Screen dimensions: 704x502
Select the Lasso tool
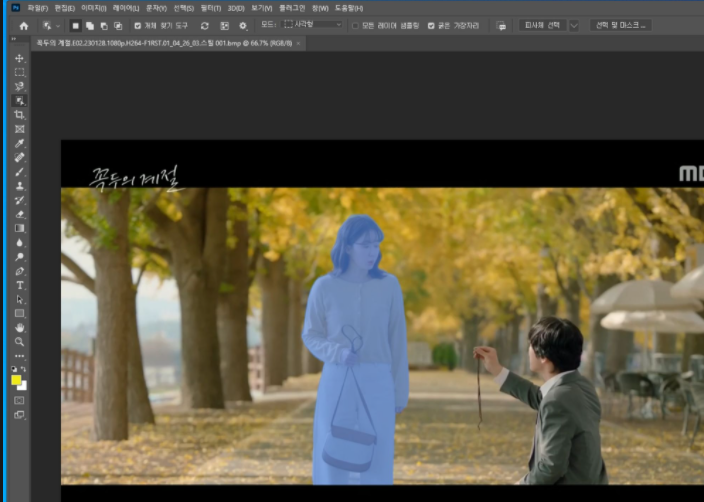point(19,86)
